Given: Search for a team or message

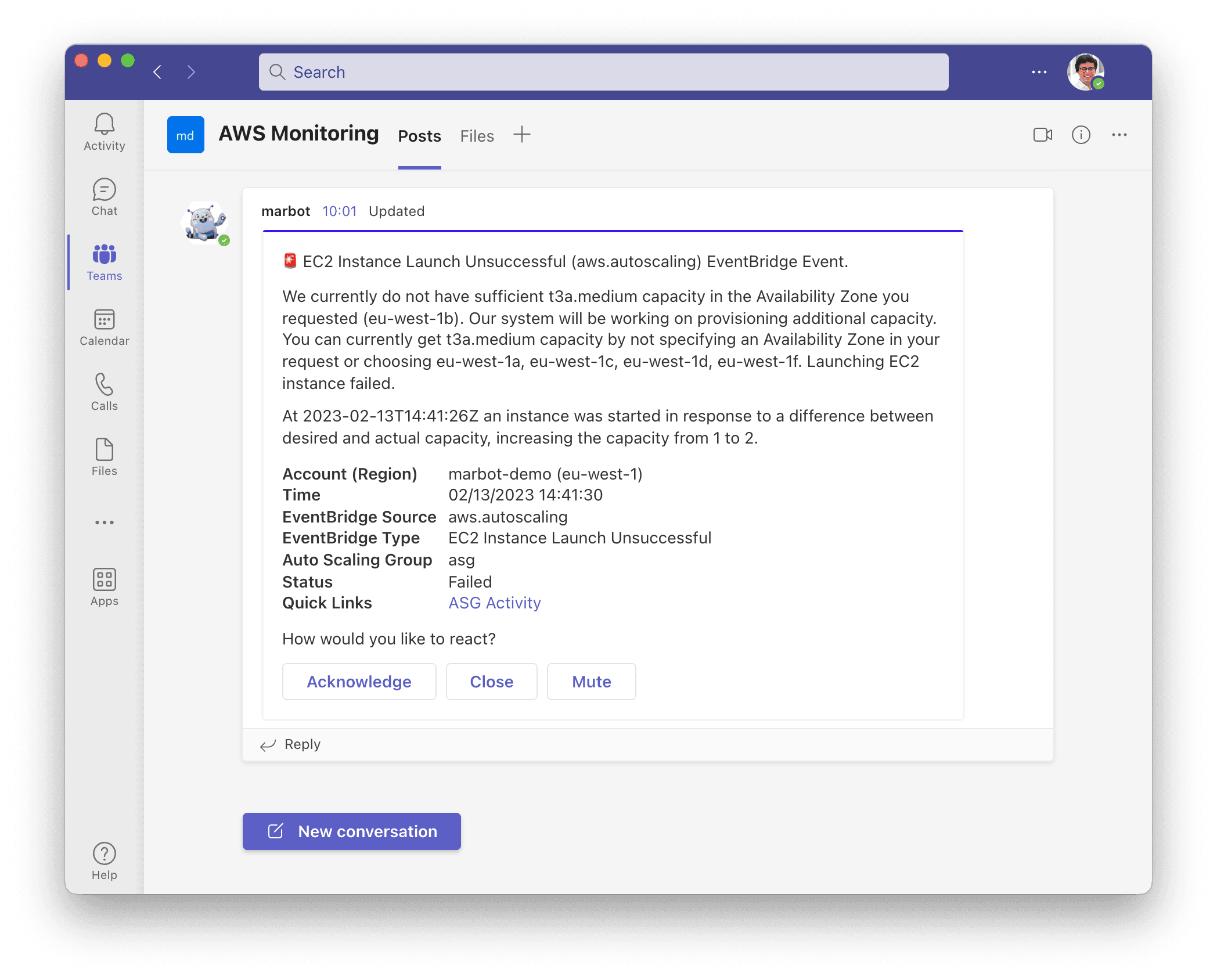Looking at the screenshot, I should pyautogui.click(x=604, y=71).
